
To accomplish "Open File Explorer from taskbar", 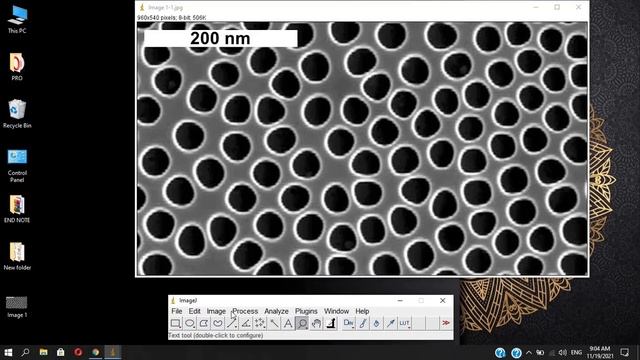I will (x=43, y=352).
